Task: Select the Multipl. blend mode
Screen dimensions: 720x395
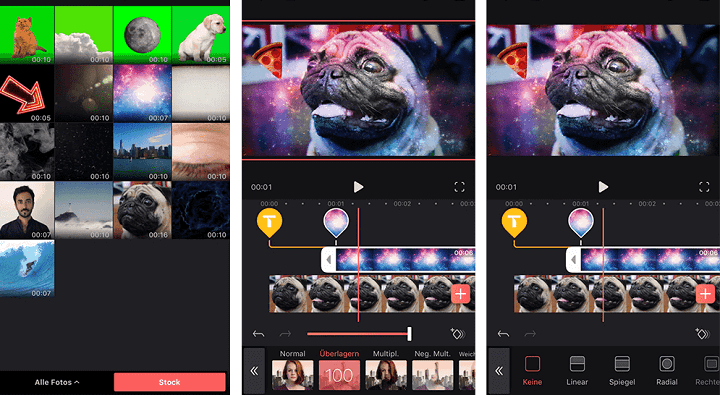Action: coord(386,371)
